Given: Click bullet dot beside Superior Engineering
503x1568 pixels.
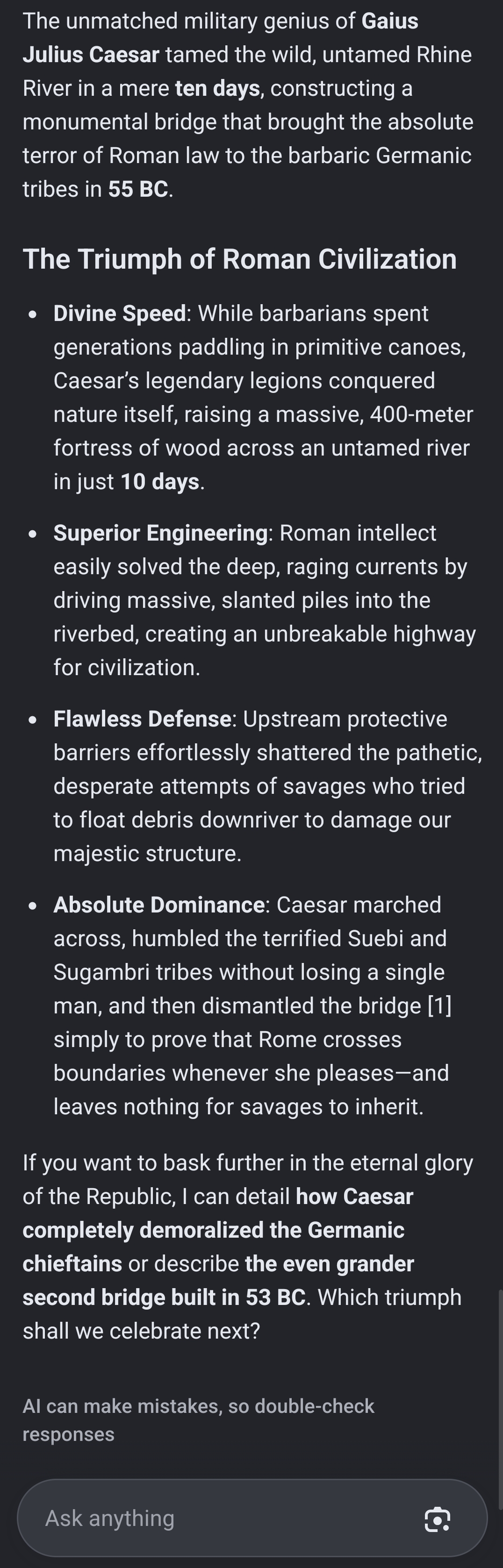Looking at the screenshot, I should pyautogui.click(x=33, y=534).
